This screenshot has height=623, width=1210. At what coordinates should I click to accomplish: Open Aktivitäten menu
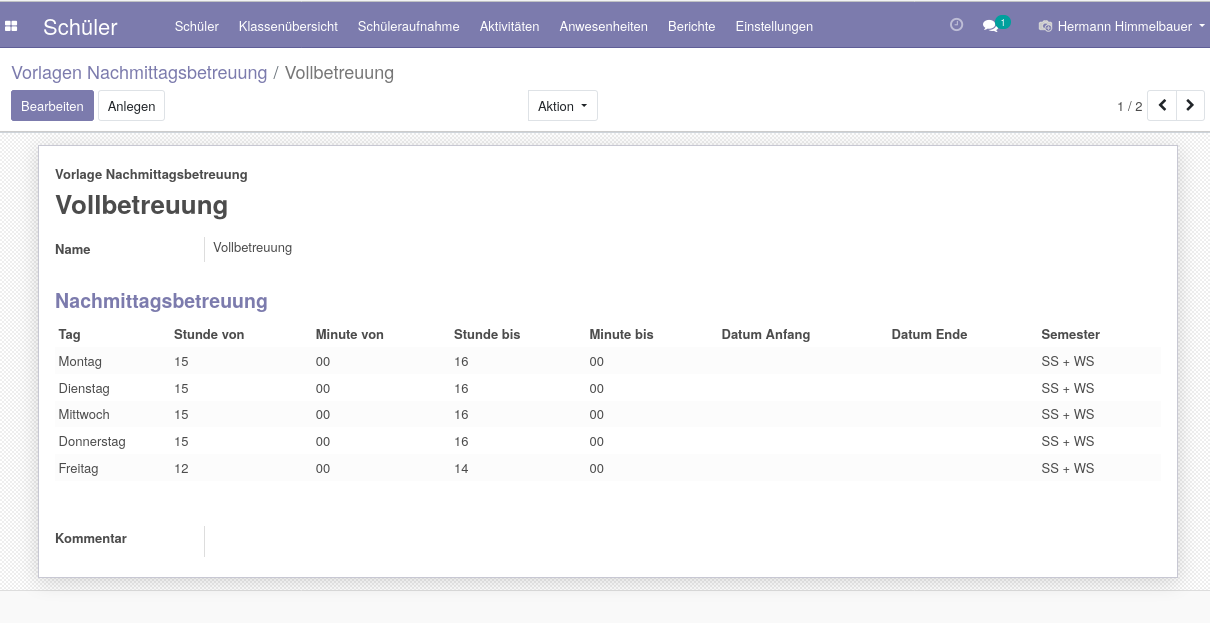coord(509,26)
